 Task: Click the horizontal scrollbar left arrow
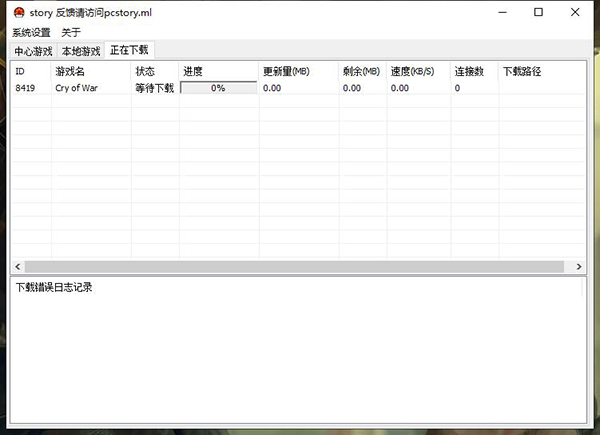click(x=18, y=267)
